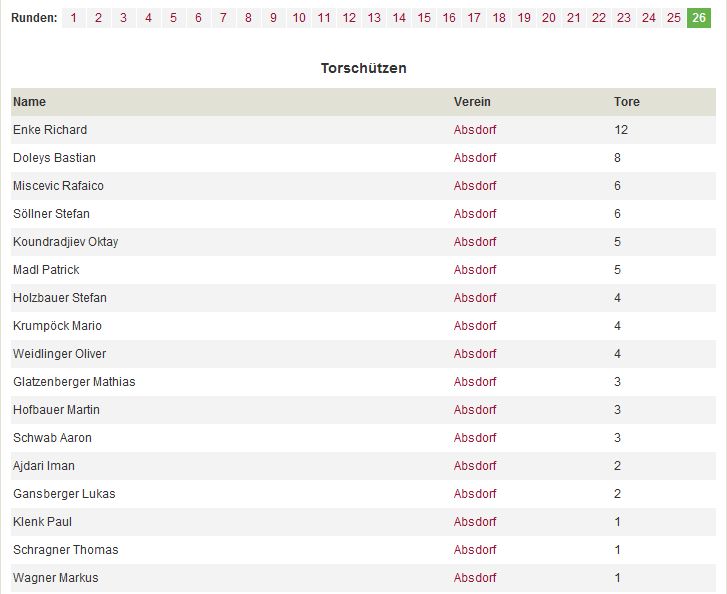Click the Verein column header

click(x=472, y=102)
